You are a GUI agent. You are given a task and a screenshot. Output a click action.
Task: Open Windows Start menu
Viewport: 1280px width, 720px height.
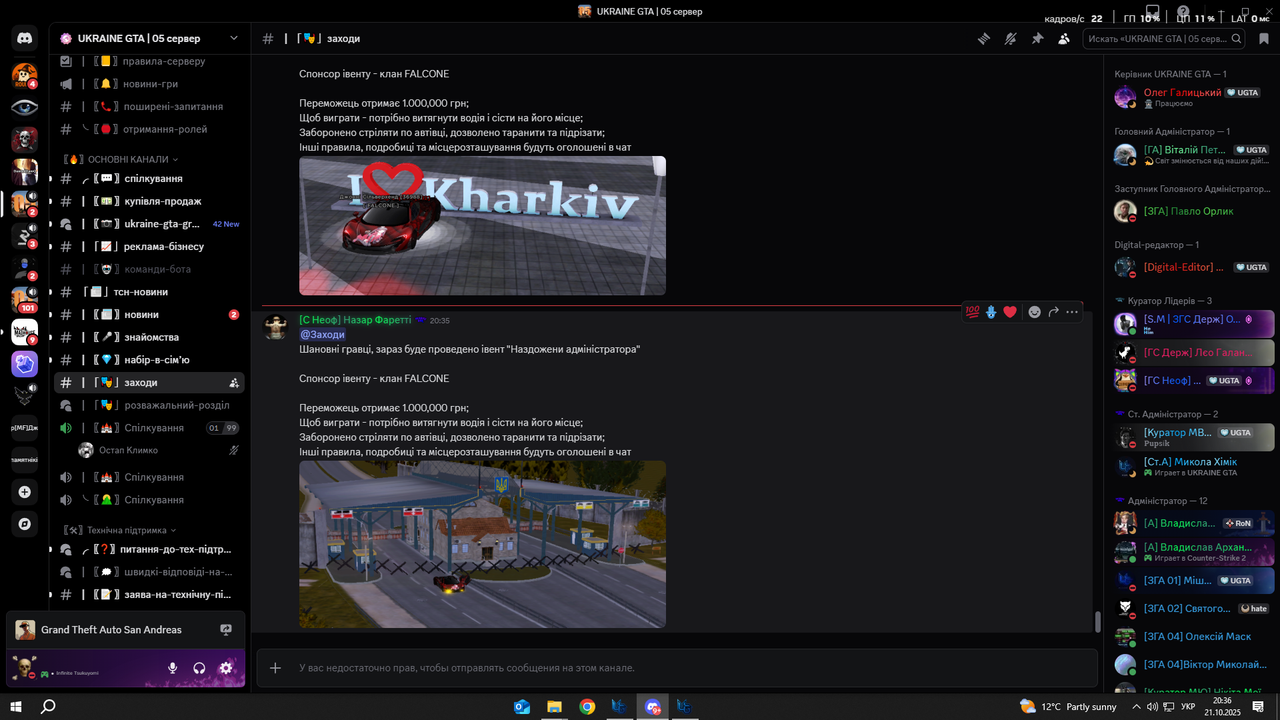click(16, 706)
